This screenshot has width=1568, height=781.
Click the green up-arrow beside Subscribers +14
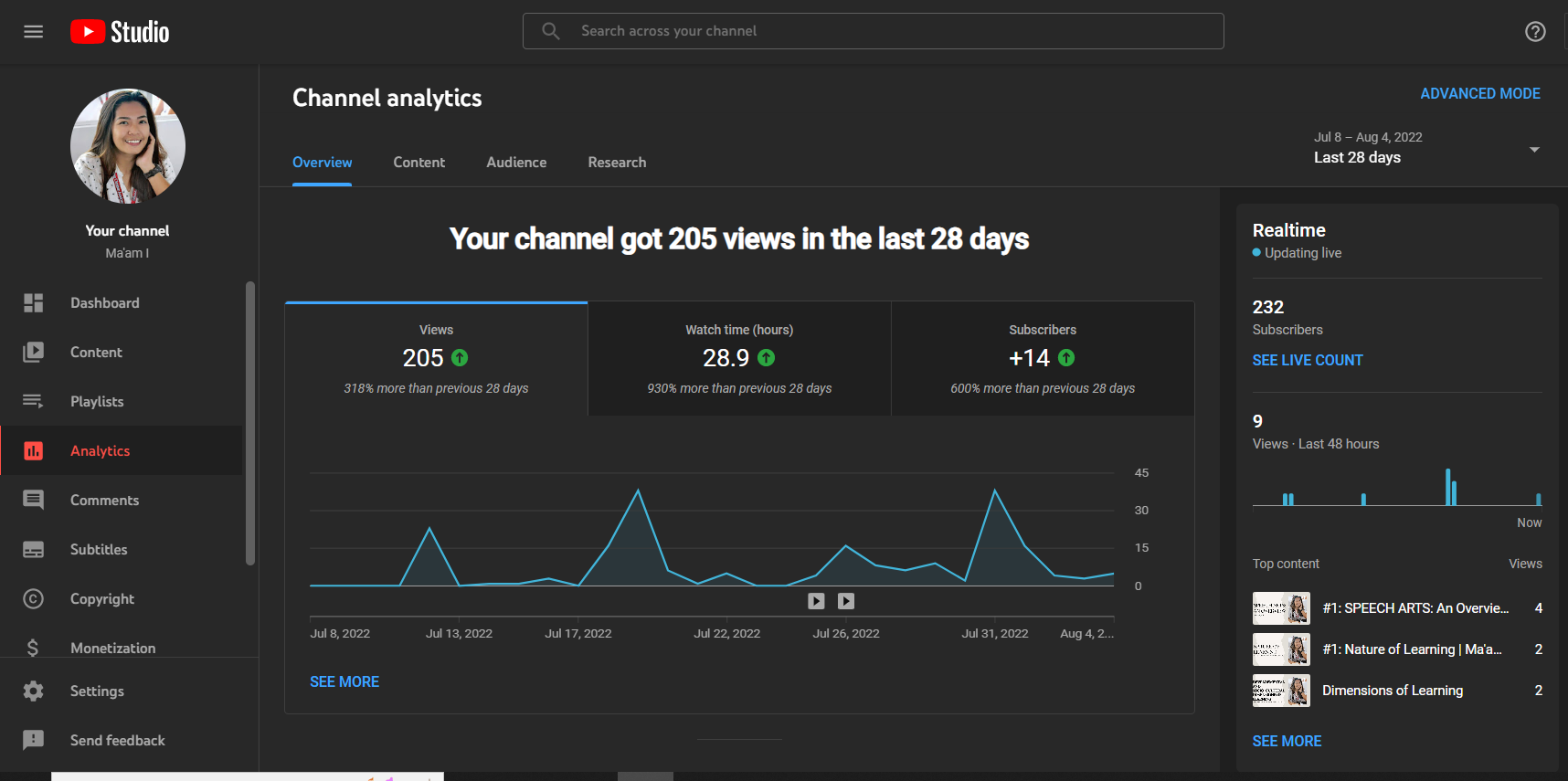(1066, 358)
